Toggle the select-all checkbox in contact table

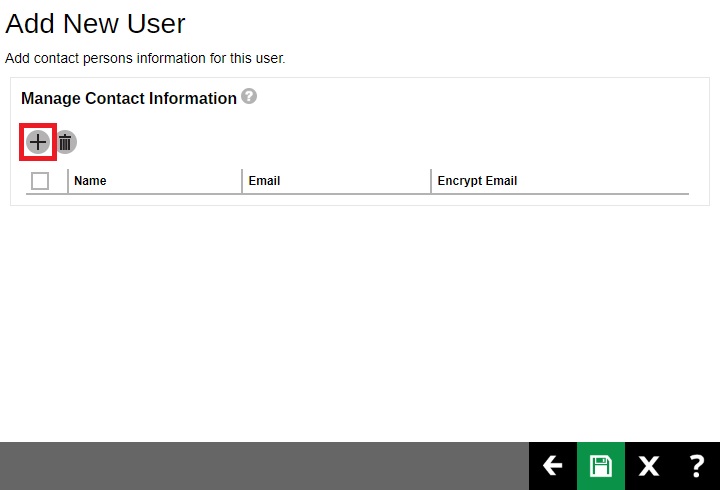click(x=40, y=181)
